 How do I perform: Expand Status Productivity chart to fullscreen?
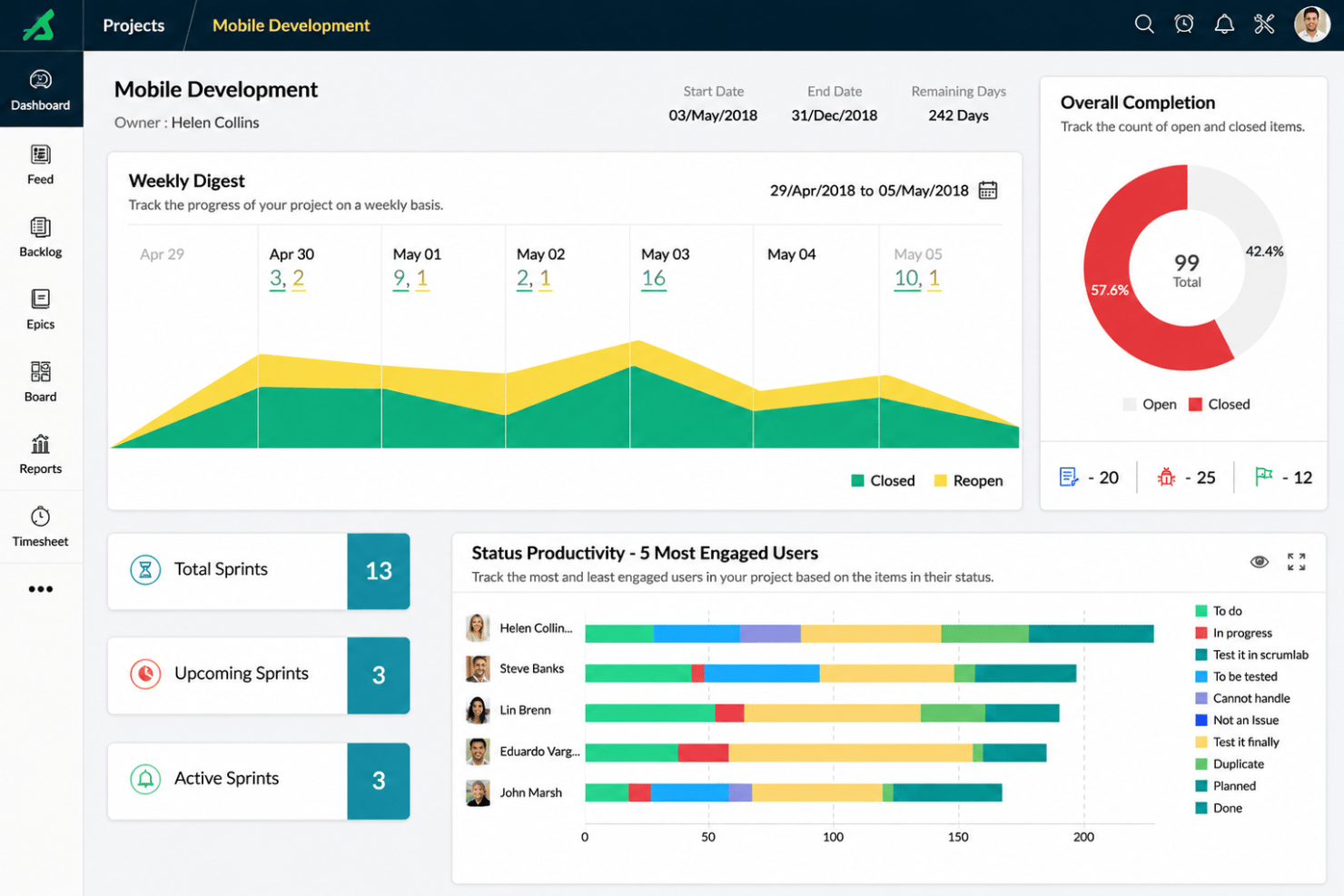1296,562
